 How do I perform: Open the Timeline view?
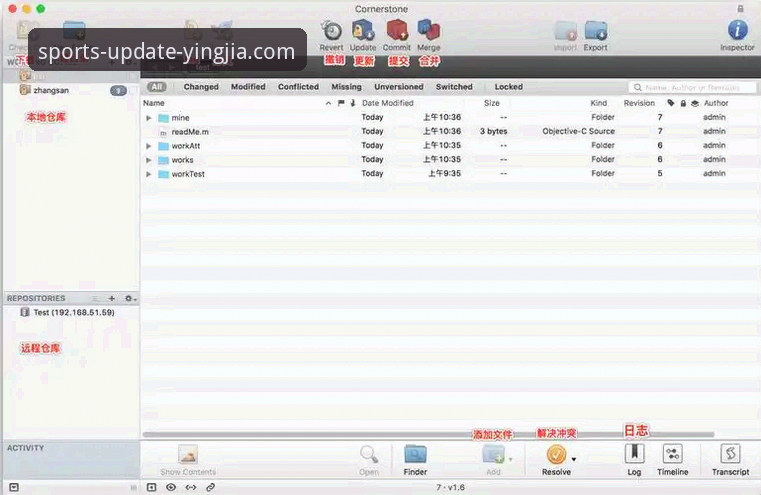point(673,454)
